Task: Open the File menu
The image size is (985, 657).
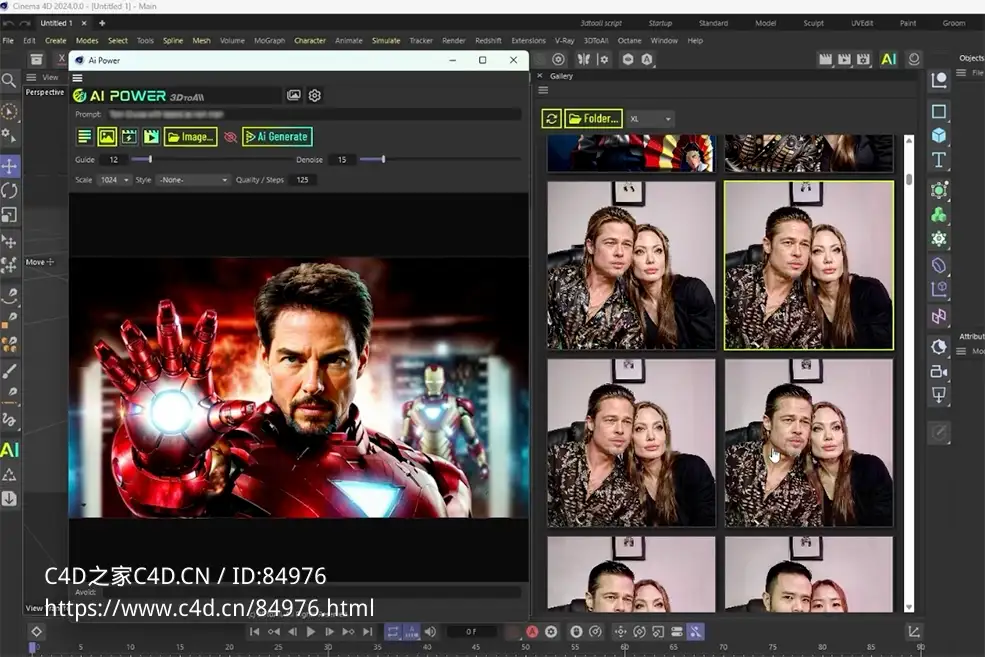Action: pyautogui.click(x=8, y=40)
